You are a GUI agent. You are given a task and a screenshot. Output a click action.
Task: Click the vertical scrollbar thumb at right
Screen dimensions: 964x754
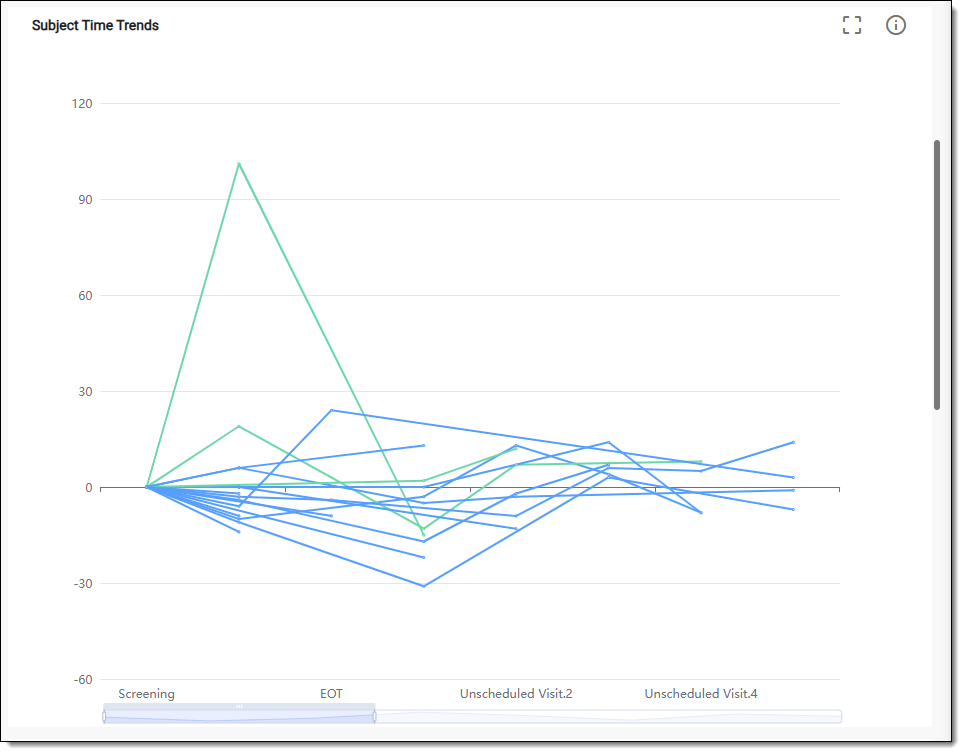coord(936,274)
